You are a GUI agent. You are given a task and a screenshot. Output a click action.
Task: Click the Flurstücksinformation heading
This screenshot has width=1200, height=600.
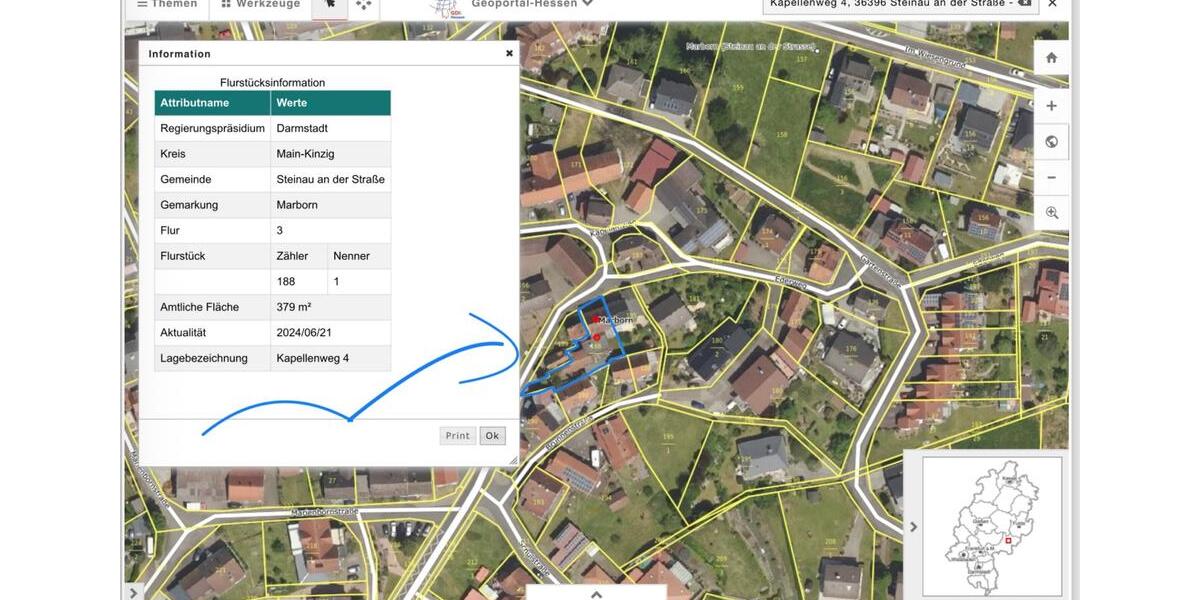(272, 83)
